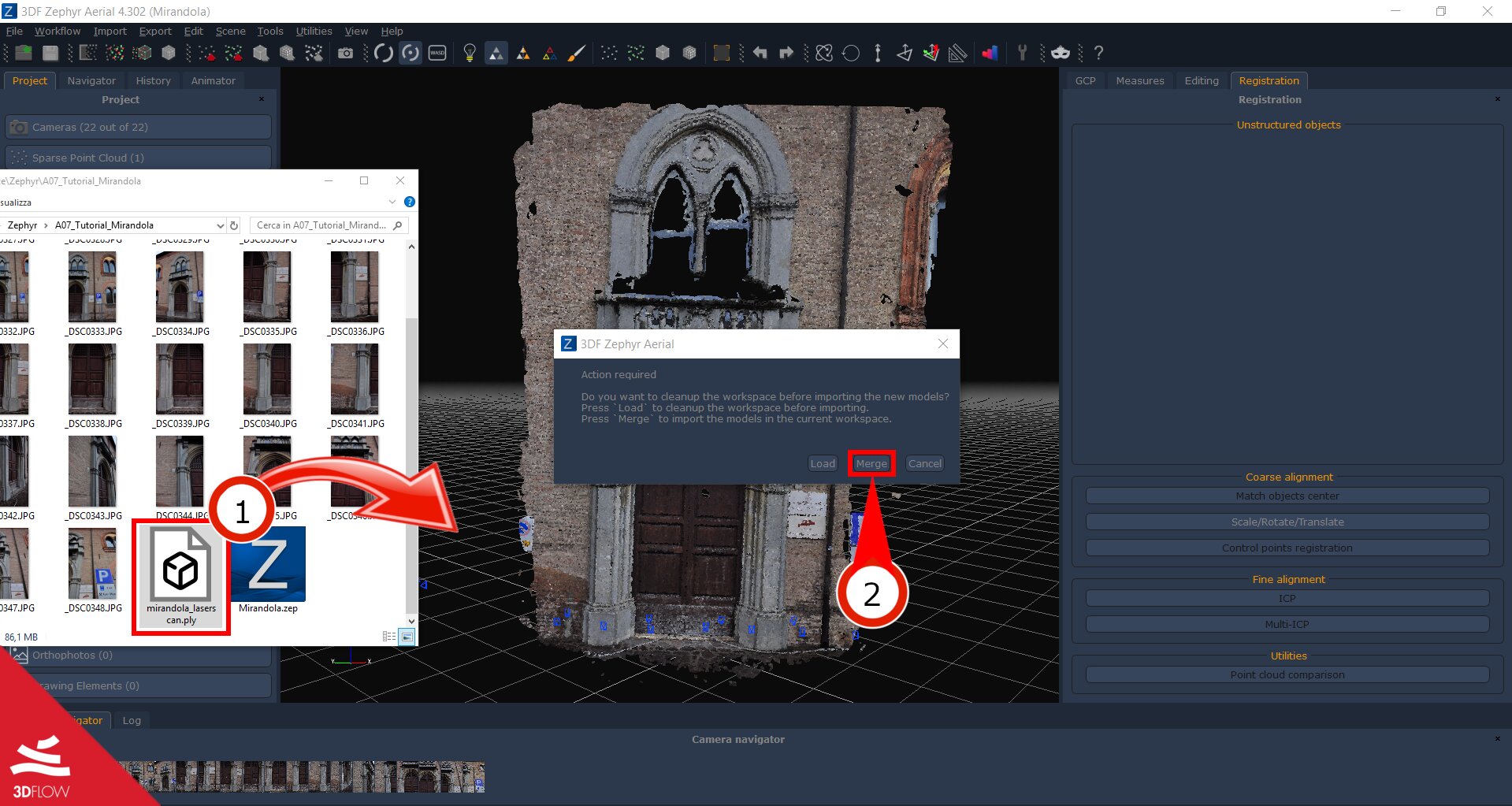Click Match objects center button
Image resolution: width=1512 pixels, height=806 pixels.
(x=1287, y=496)
